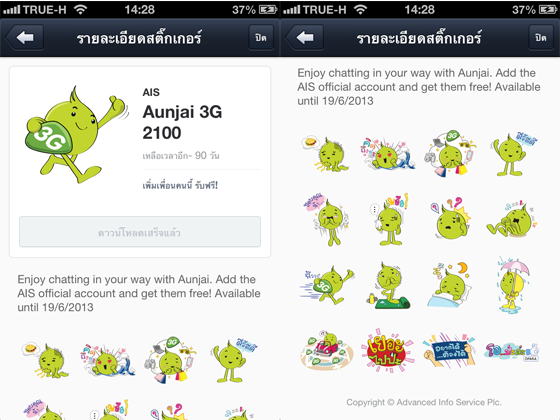Pick the sleeping Aunjai with moon sticker
Viewport: 560px width, 420px height.
tap(451, 285)
